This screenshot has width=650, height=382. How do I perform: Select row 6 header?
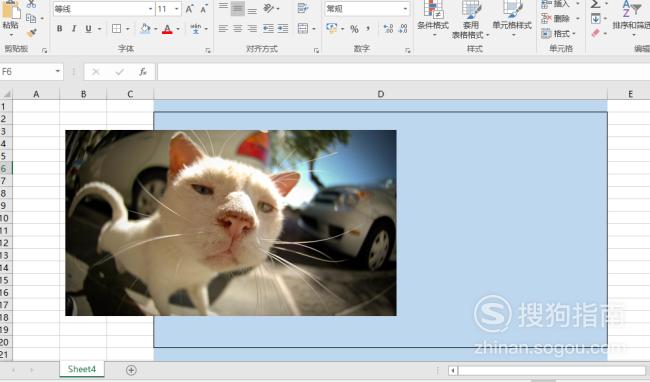(6, 168)
